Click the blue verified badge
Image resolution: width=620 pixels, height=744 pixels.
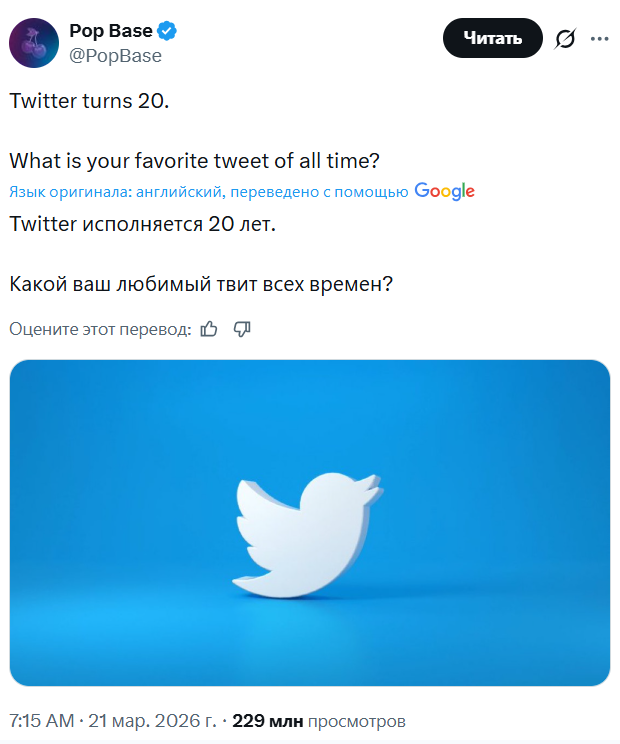coord(167,32)
